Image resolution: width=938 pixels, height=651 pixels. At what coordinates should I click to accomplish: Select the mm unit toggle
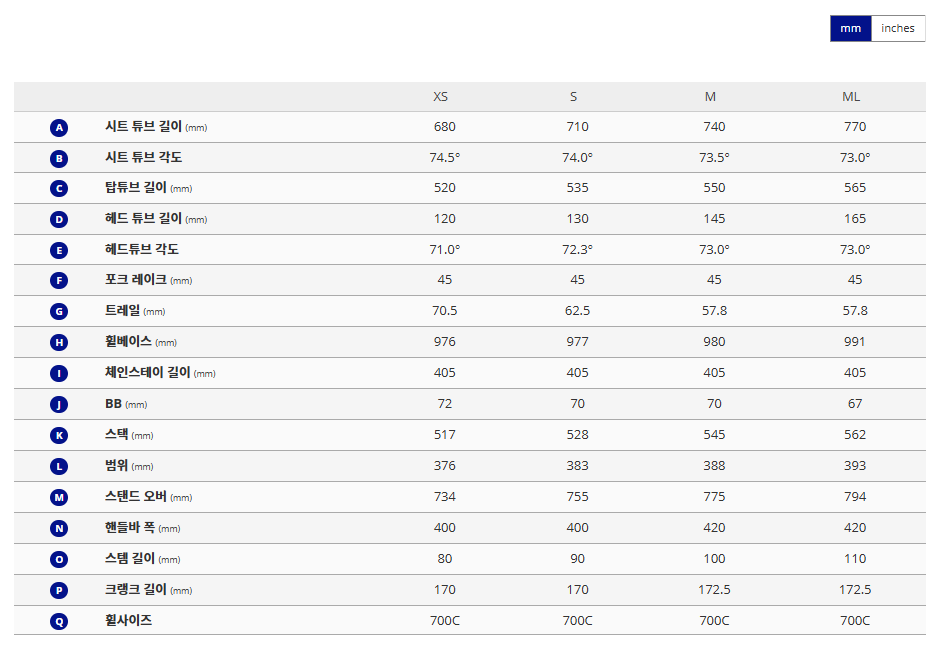pyautogui.click(x=850, y=28)
